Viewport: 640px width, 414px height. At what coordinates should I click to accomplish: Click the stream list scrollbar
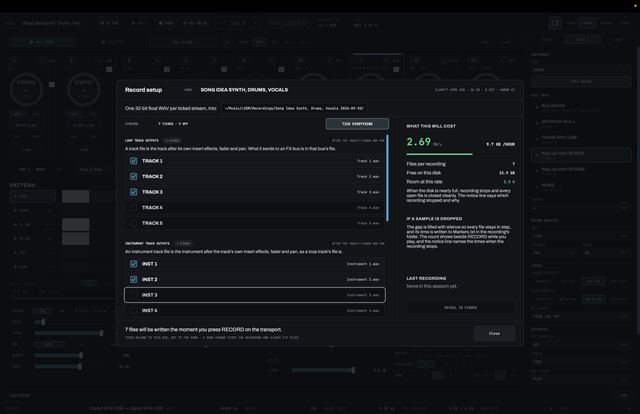coord(387,178)
